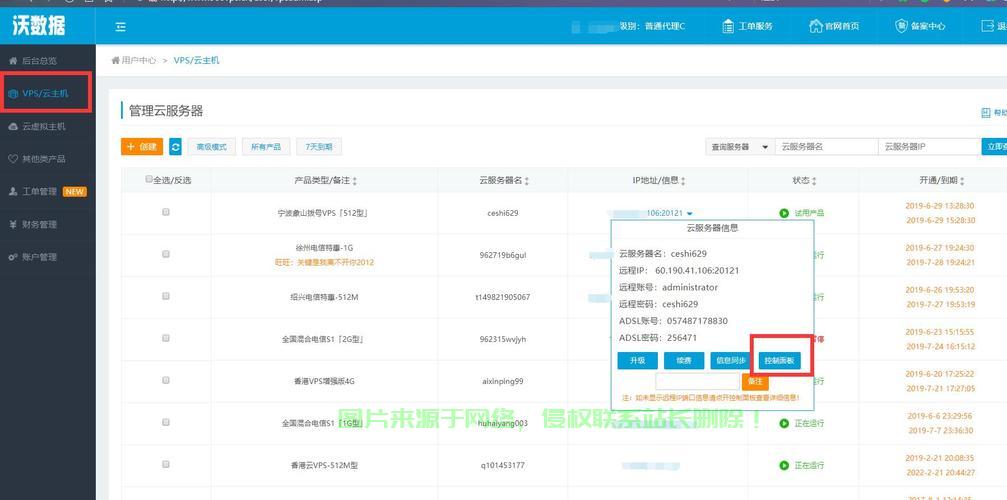
Task: Collapse sidebar using the hamburger menu icon
Action: click(x=121, y=27)
